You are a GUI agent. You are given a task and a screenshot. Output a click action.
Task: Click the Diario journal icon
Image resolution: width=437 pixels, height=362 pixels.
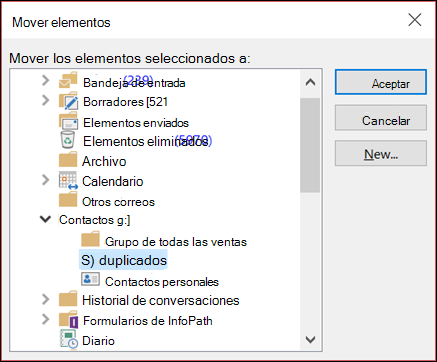(x=69, y=339)
